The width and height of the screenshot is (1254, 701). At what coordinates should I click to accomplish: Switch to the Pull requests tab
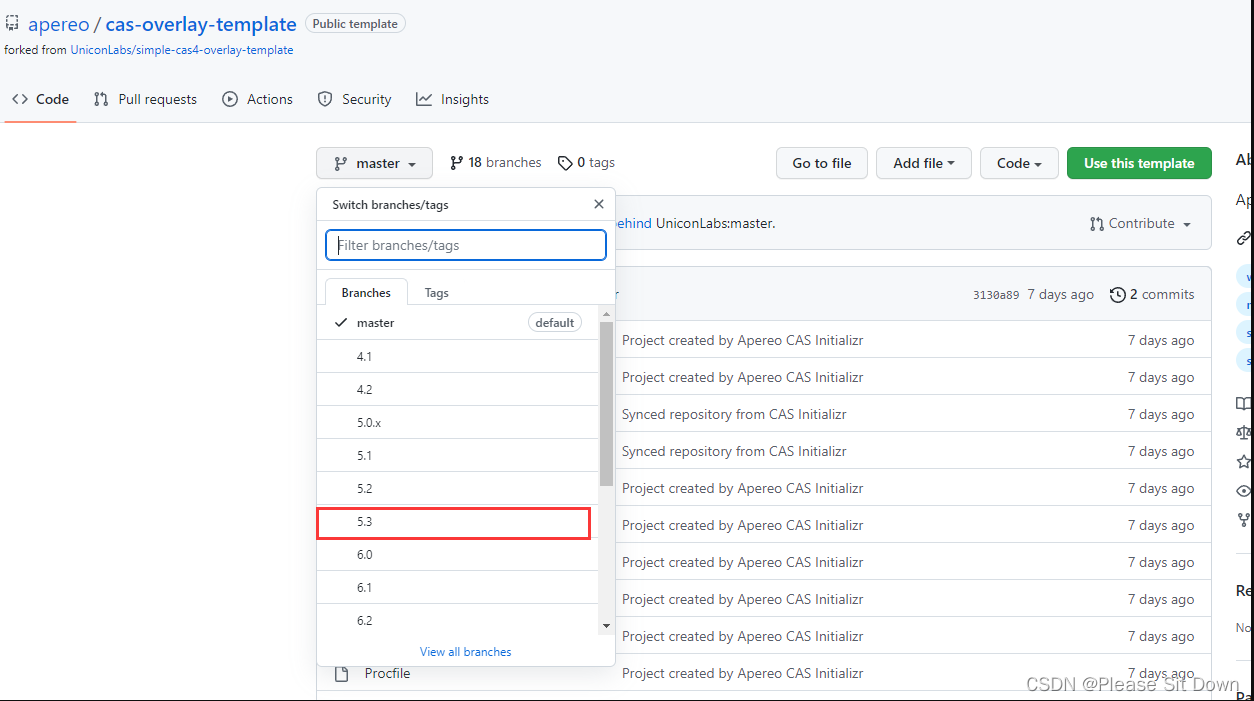pyautogui.click(x=145, y=99)
